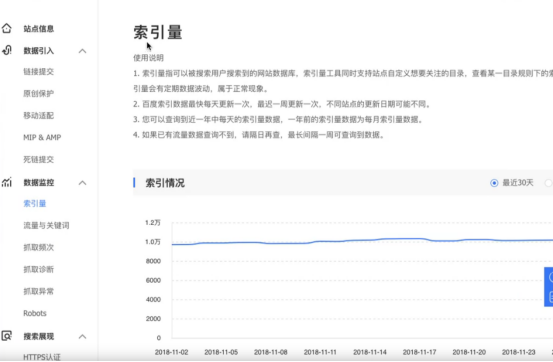Collapse the 数据监控 section chevron

pyautogui.click(x=82, y=183)
